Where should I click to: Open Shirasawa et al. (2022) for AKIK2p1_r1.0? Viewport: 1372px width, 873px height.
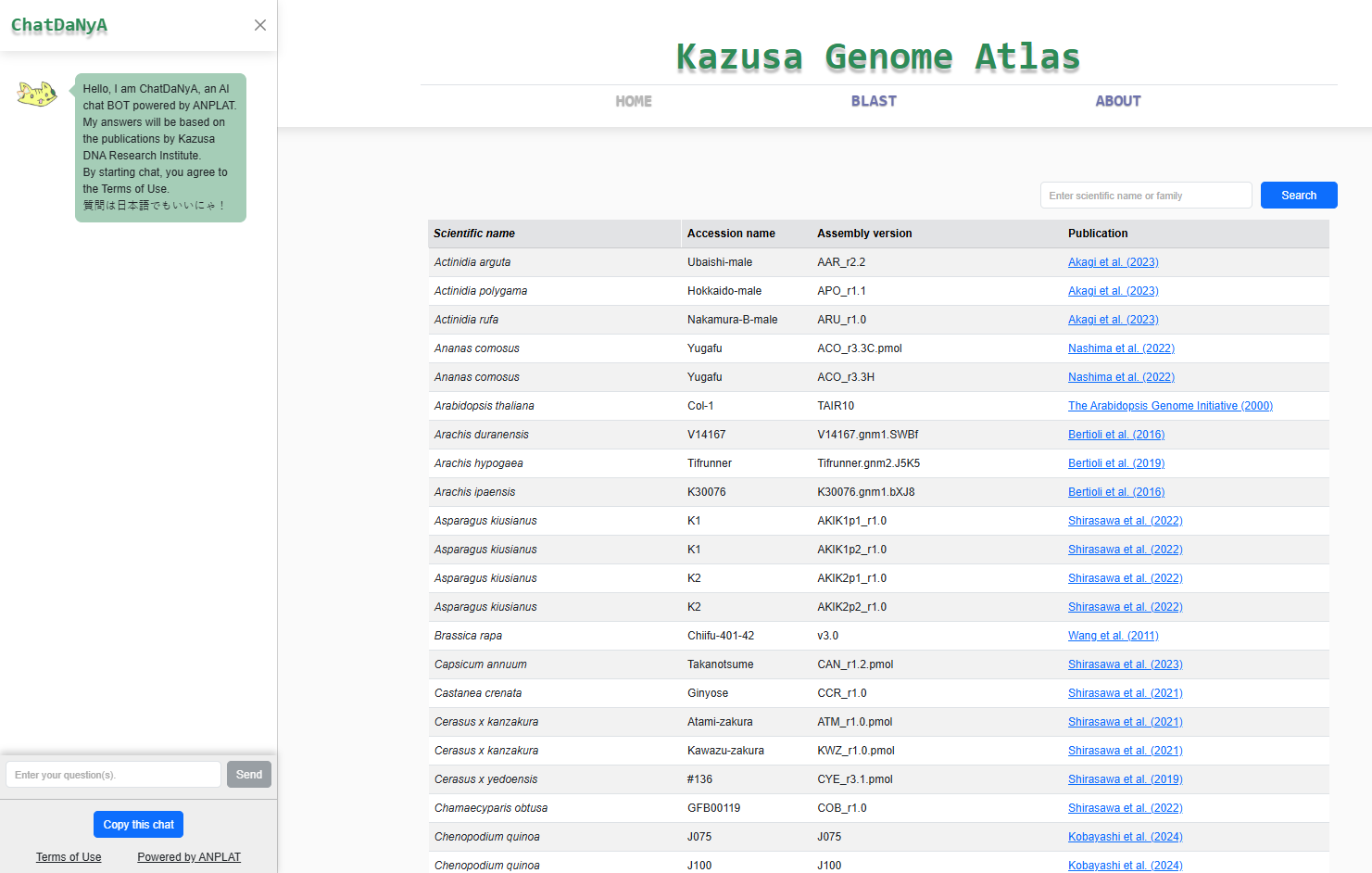click(x=1126, y=578)
